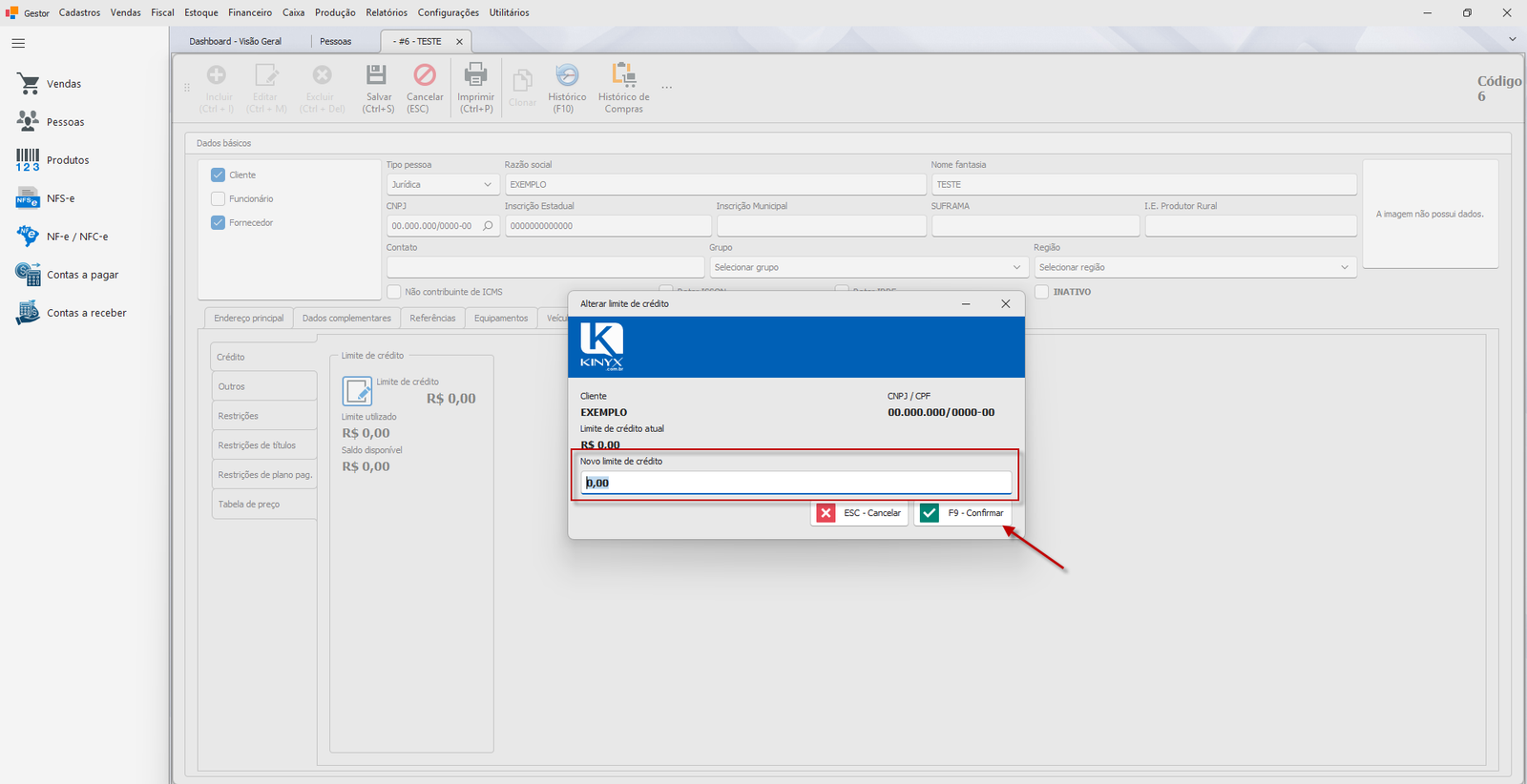Click ESC - Cancelar button
Viewport: 1527px width, 784px height.
[859, 513]
